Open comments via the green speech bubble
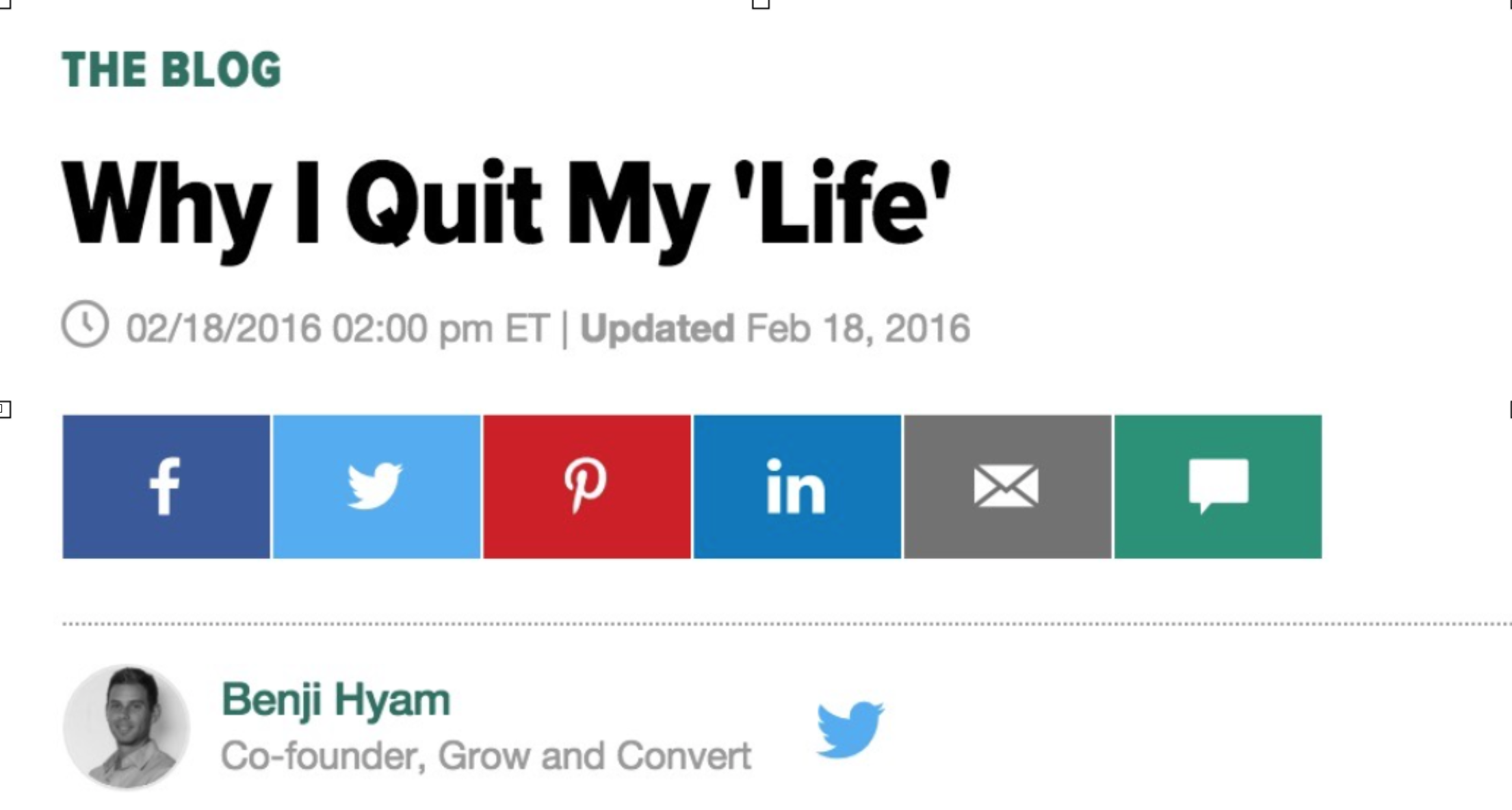 click(x=1218, y=486)
